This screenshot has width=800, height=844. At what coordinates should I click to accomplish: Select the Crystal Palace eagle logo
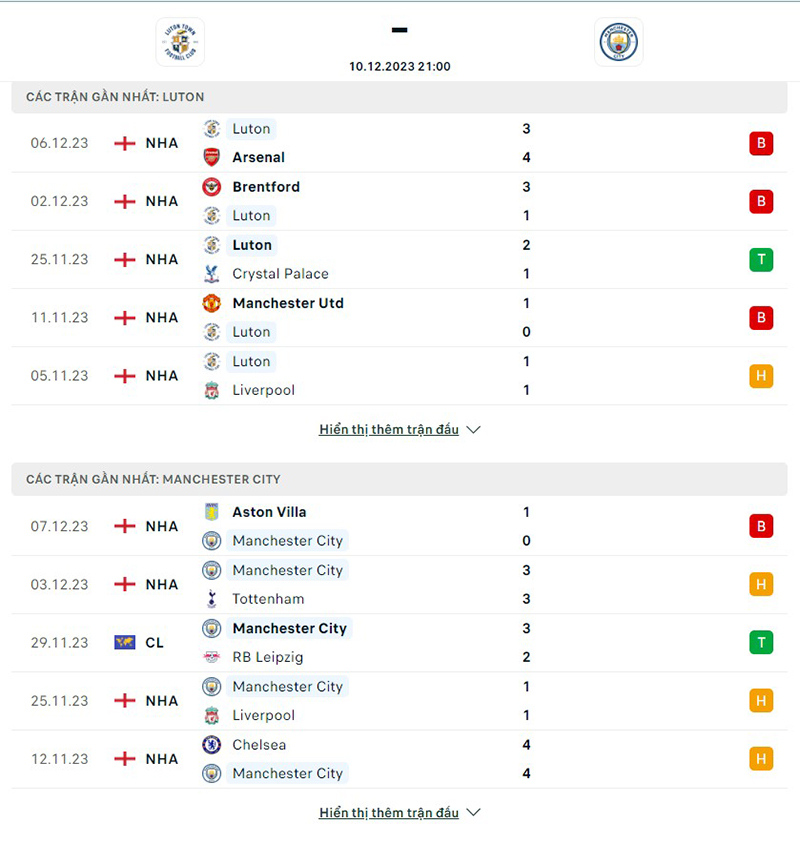tap(211, 274)
